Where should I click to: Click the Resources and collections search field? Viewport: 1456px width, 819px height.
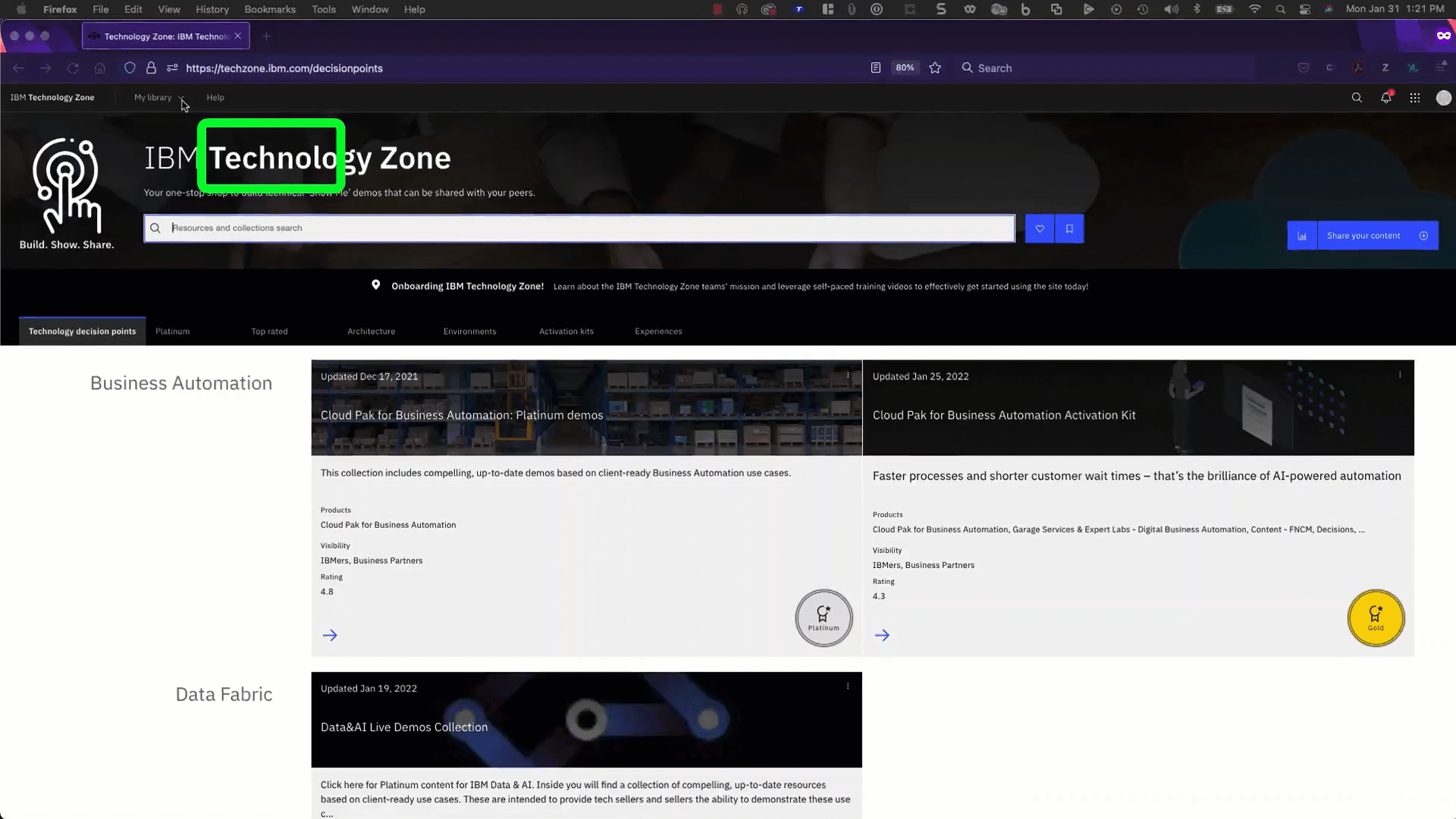(x=579, y=228)
